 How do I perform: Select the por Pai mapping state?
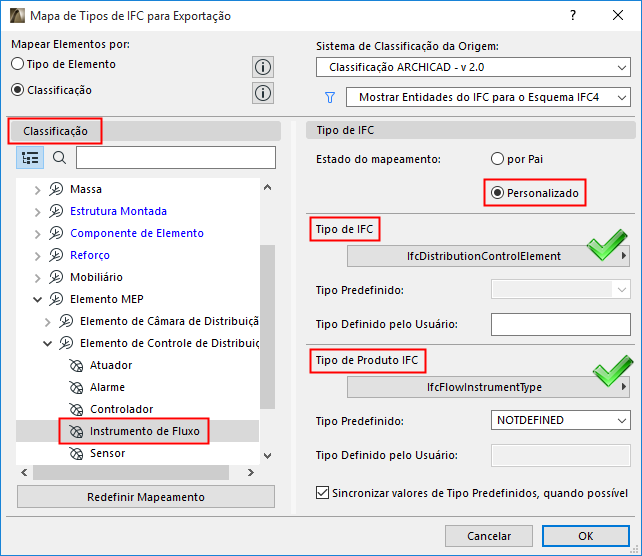pyautogui.click(x=497, y=159)
